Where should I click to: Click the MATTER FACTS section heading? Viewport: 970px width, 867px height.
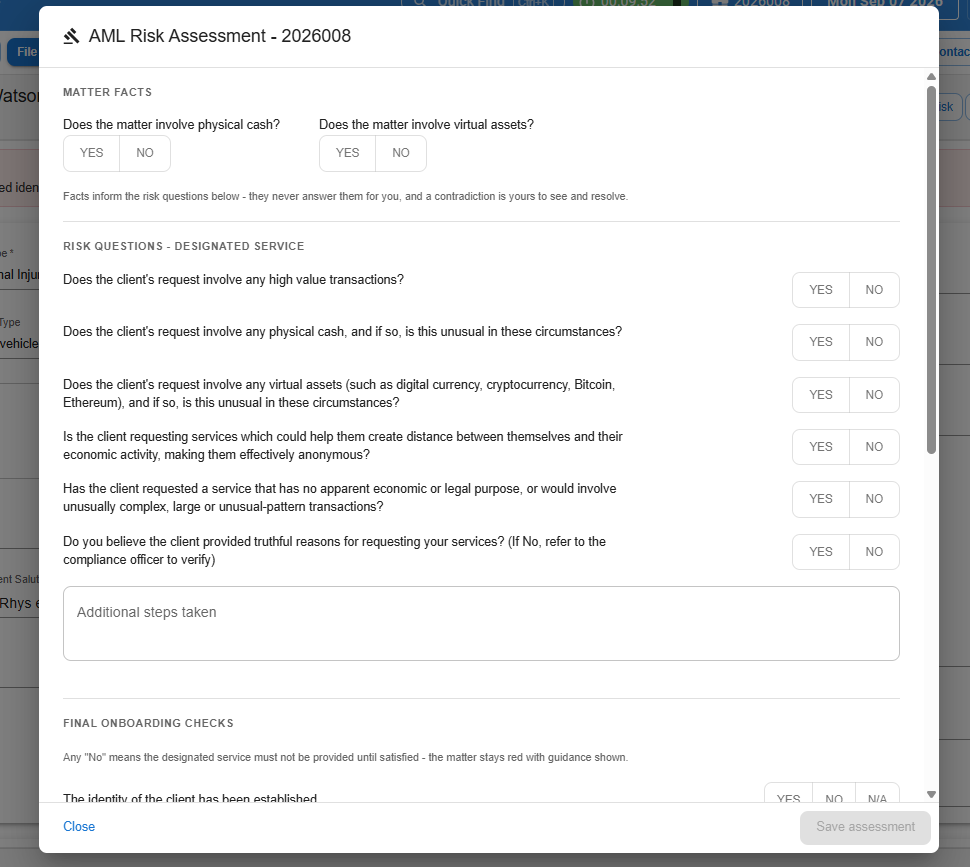click(108, 92)
